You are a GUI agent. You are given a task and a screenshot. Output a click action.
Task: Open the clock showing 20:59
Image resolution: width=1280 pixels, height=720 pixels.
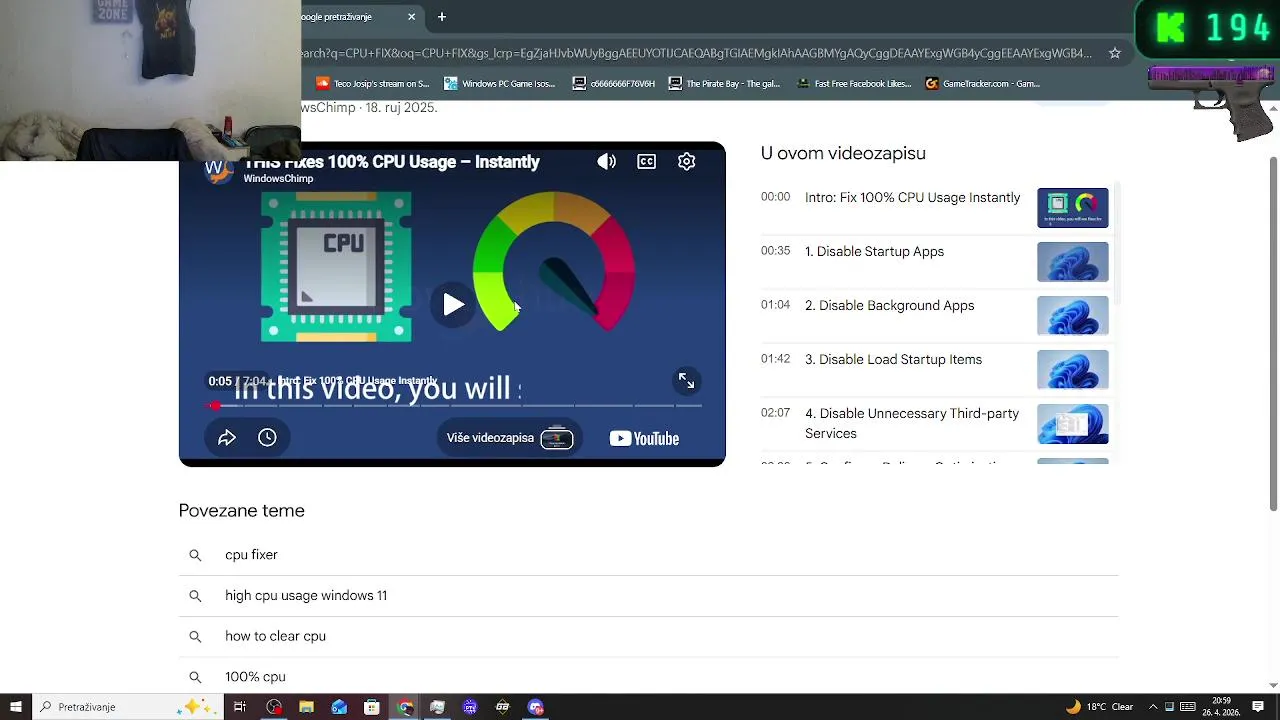point(1221,707)
